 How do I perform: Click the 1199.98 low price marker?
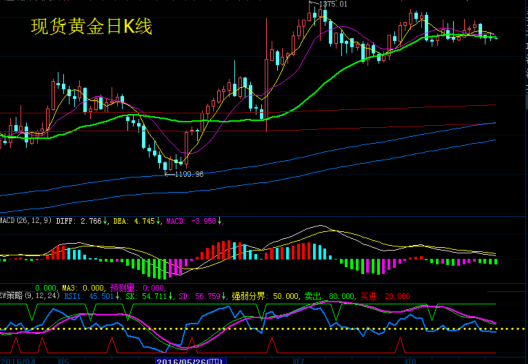(x=185, y=174)
